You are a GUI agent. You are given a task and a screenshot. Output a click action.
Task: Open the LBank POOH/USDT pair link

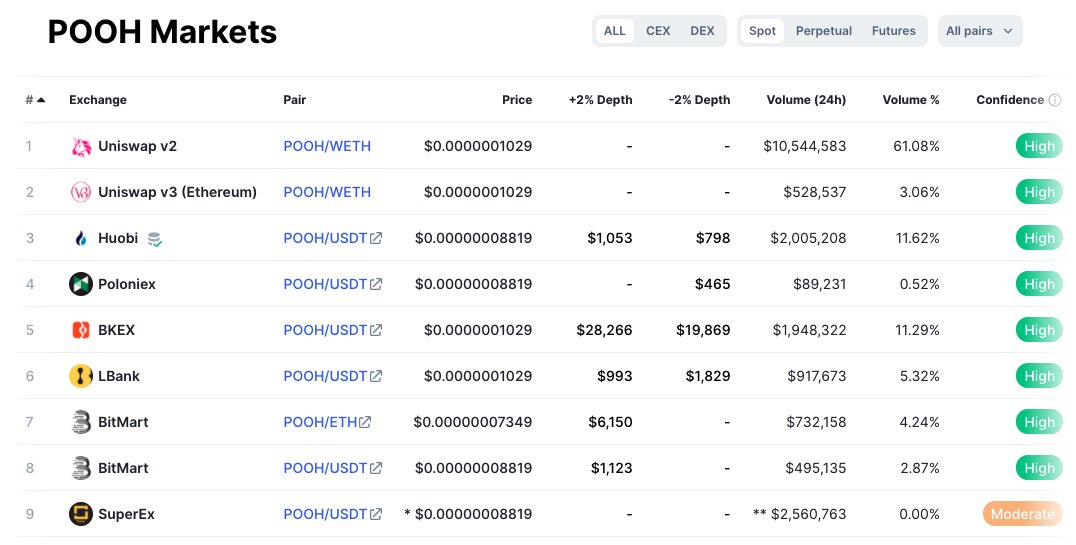click(325, 376)
